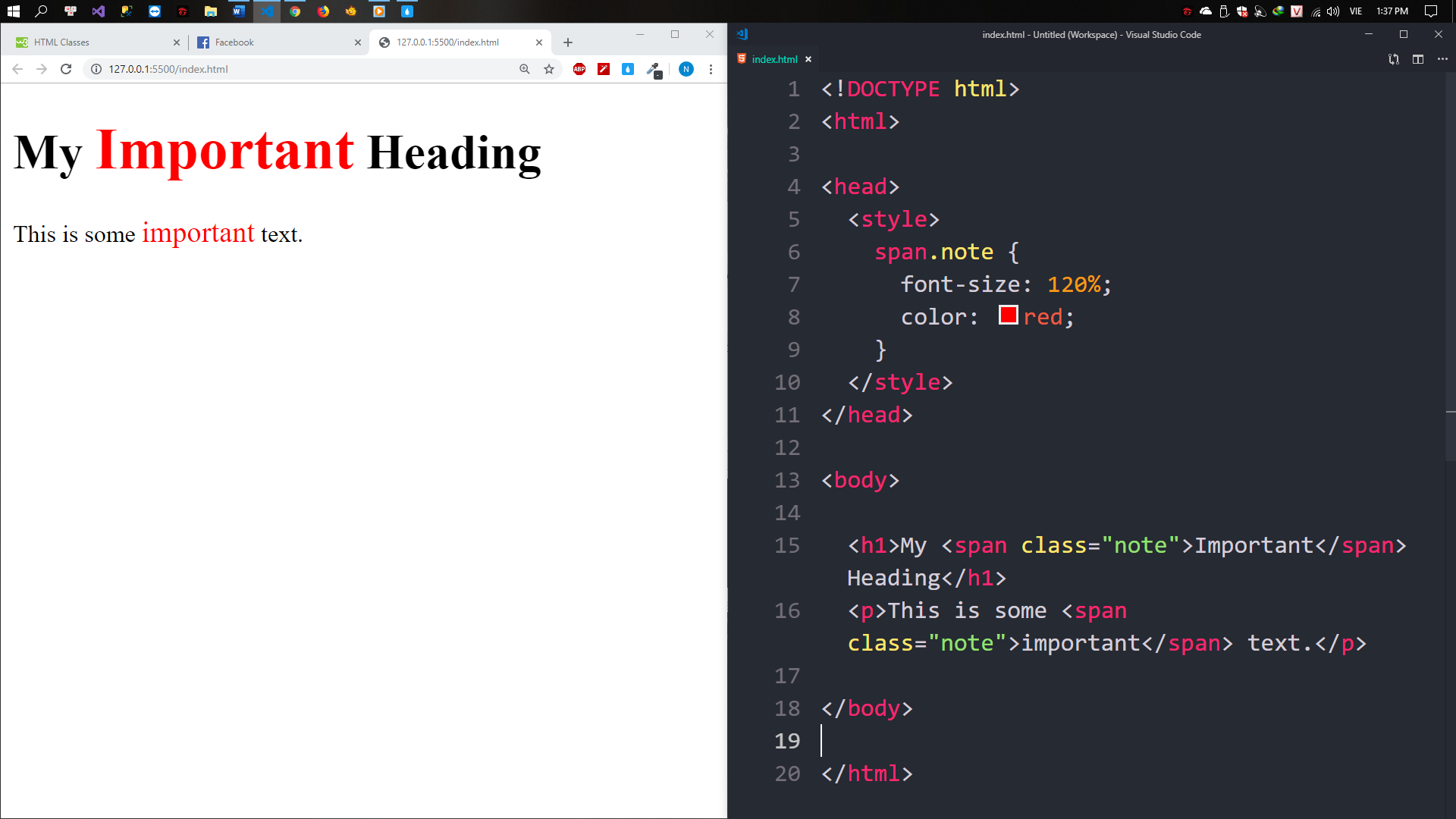
Task: Reload the localhost page
Action: click(x=66, y=69)
